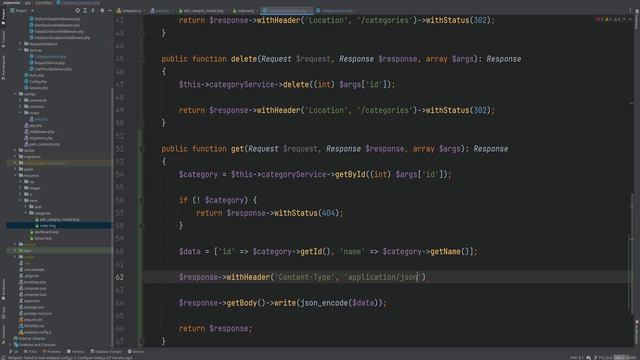Collapse the configs folder arrow

point(16,94)
